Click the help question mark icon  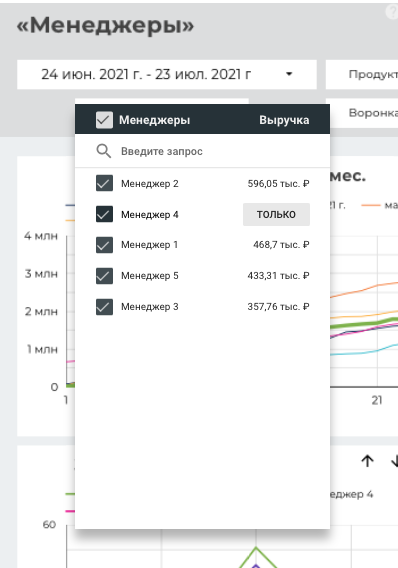click(393, 12)
